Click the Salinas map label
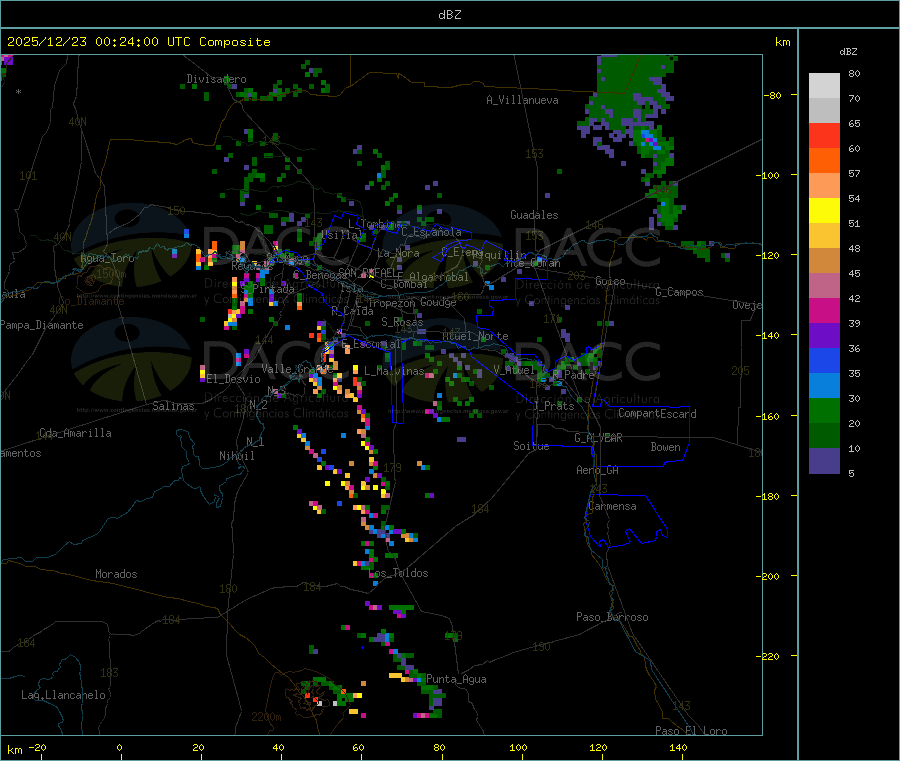The height and width of the screenshot is (761, 900). click(173, 406)
